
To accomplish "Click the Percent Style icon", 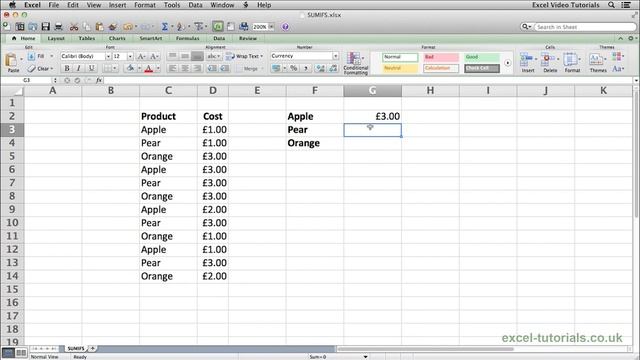I will [293, 69].
